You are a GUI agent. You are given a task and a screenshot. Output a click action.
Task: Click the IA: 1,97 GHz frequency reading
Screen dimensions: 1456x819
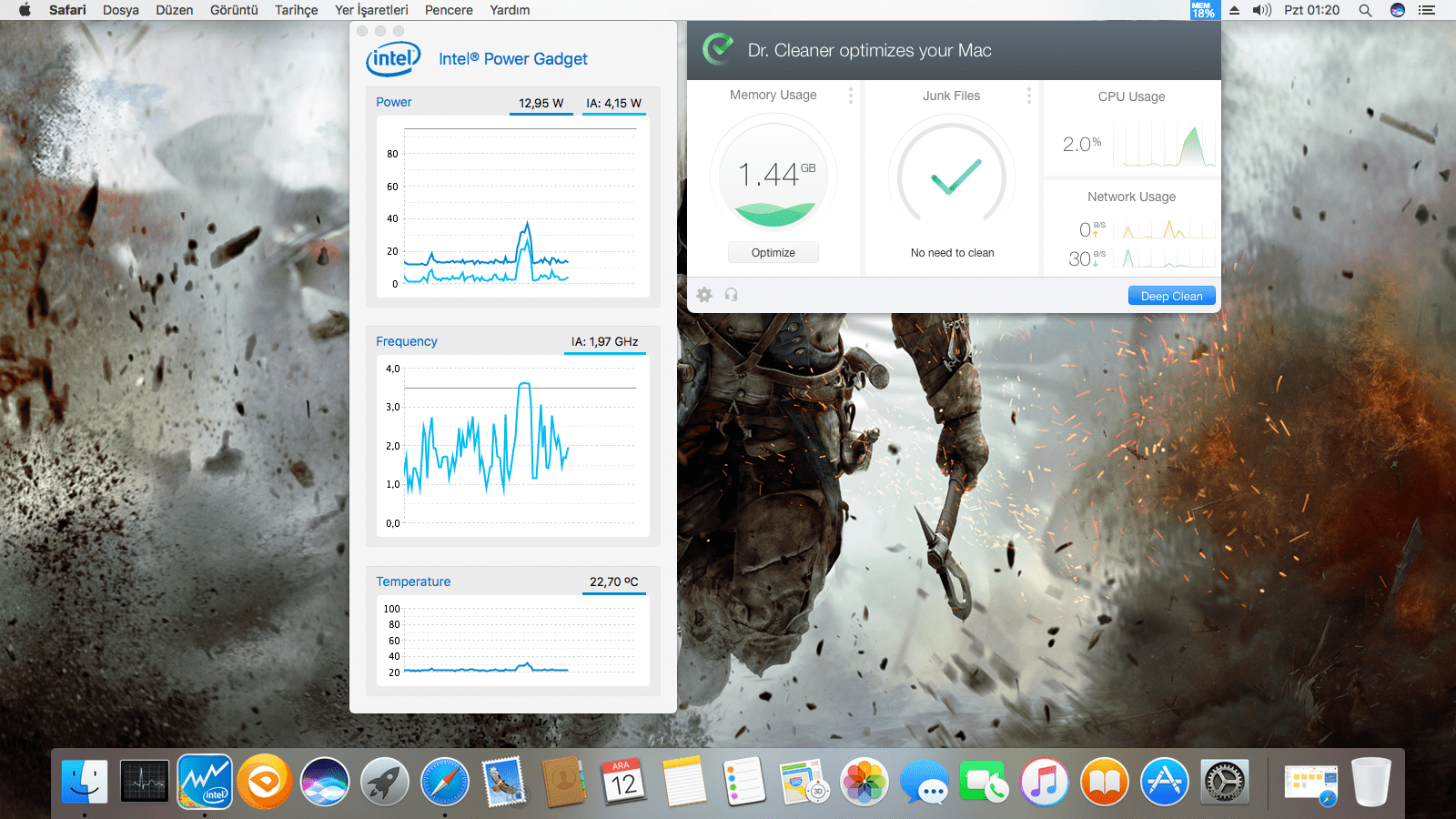605,341
